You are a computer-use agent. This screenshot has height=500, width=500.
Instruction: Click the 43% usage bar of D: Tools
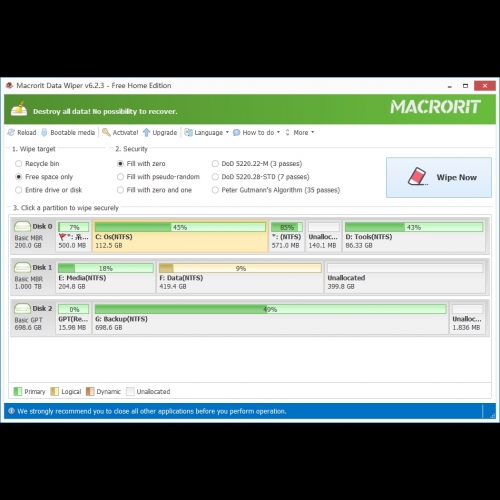pos(414,227)
